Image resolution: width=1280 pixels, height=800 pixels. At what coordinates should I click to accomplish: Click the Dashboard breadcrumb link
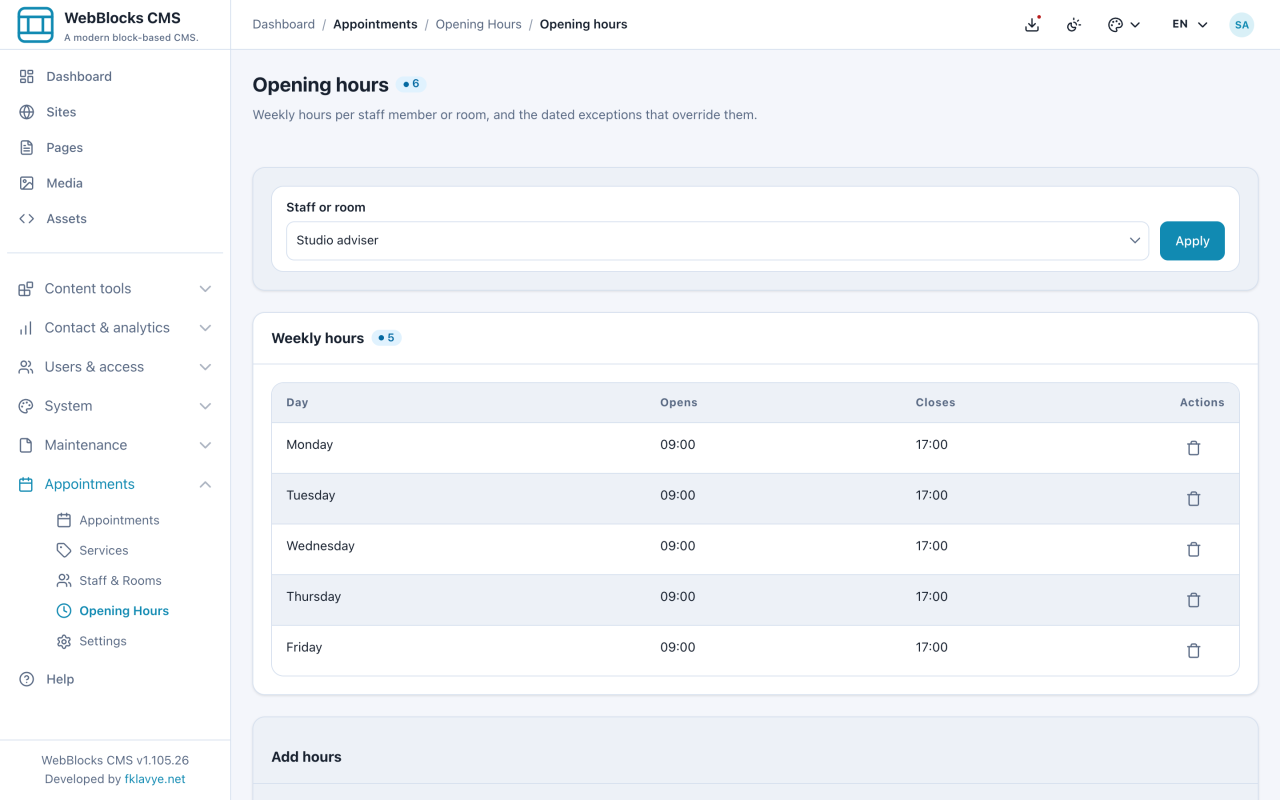point(284,24)
